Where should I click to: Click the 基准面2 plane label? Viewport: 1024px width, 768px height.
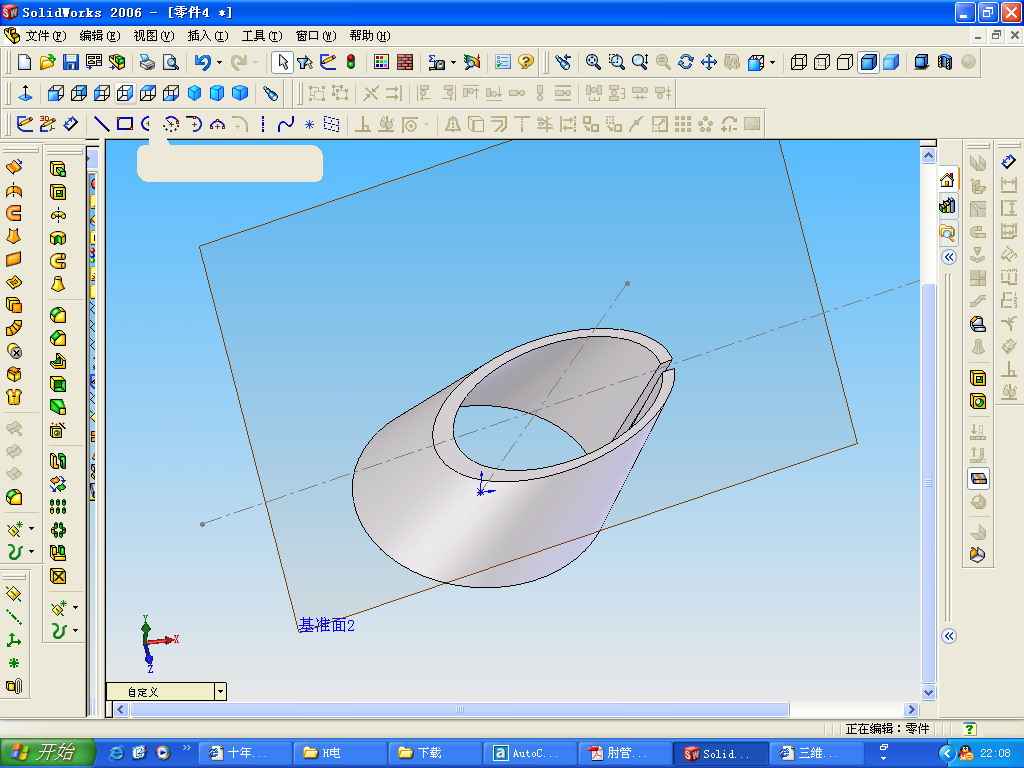tap(327, 625)
